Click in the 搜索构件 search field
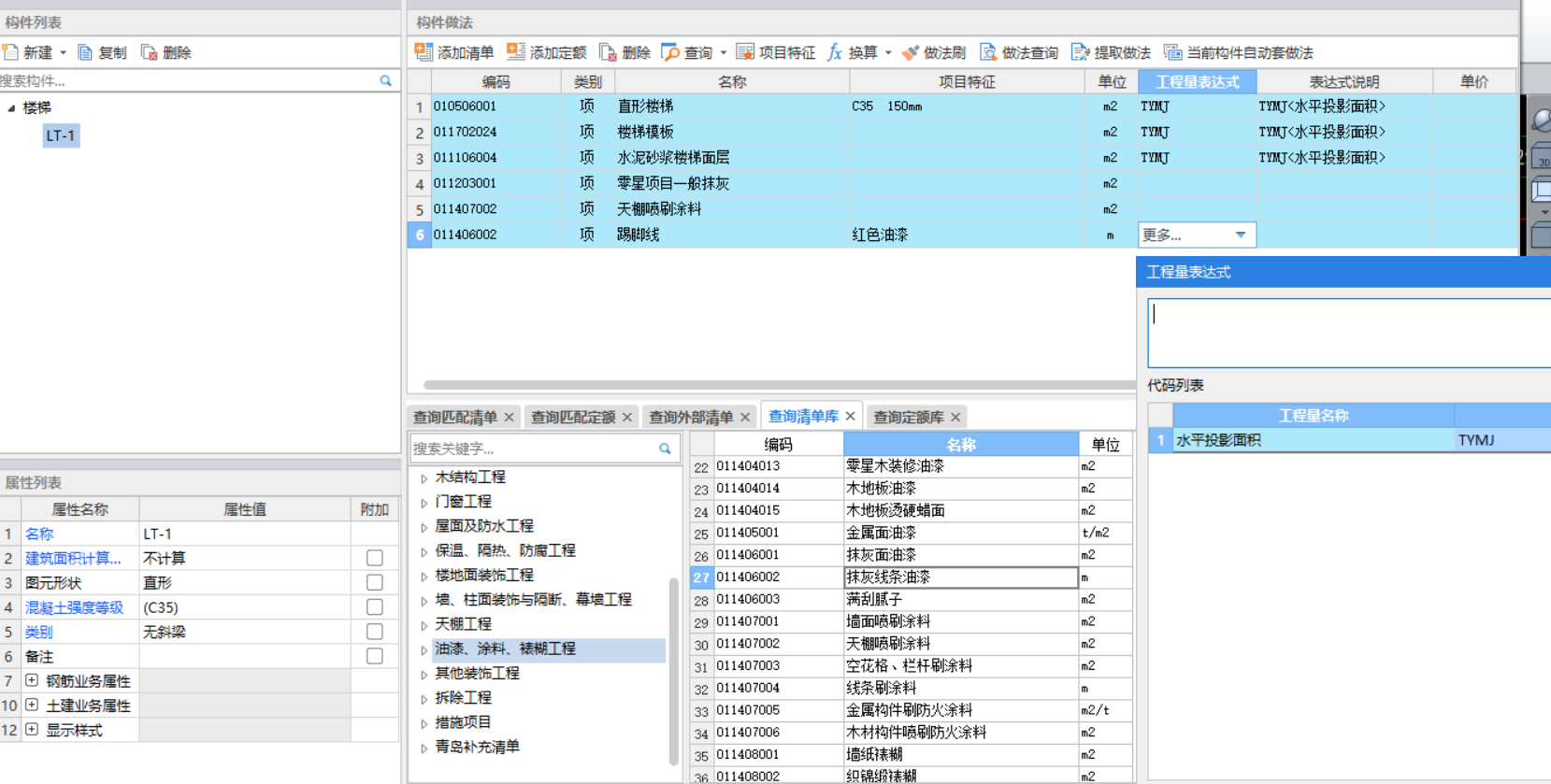This screenshot has height=784, width=1551. (187, 81)
